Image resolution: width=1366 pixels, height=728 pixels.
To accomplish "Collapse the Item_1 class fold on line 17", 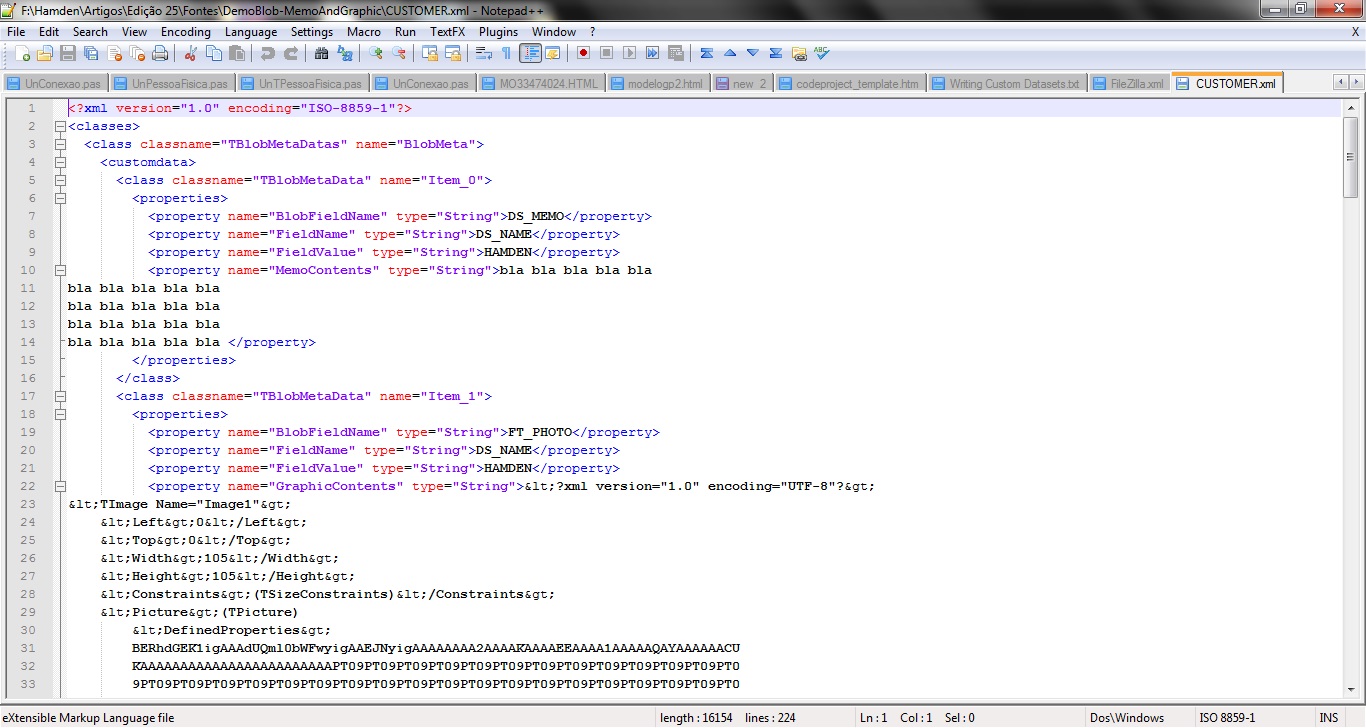I will point(60,396).
